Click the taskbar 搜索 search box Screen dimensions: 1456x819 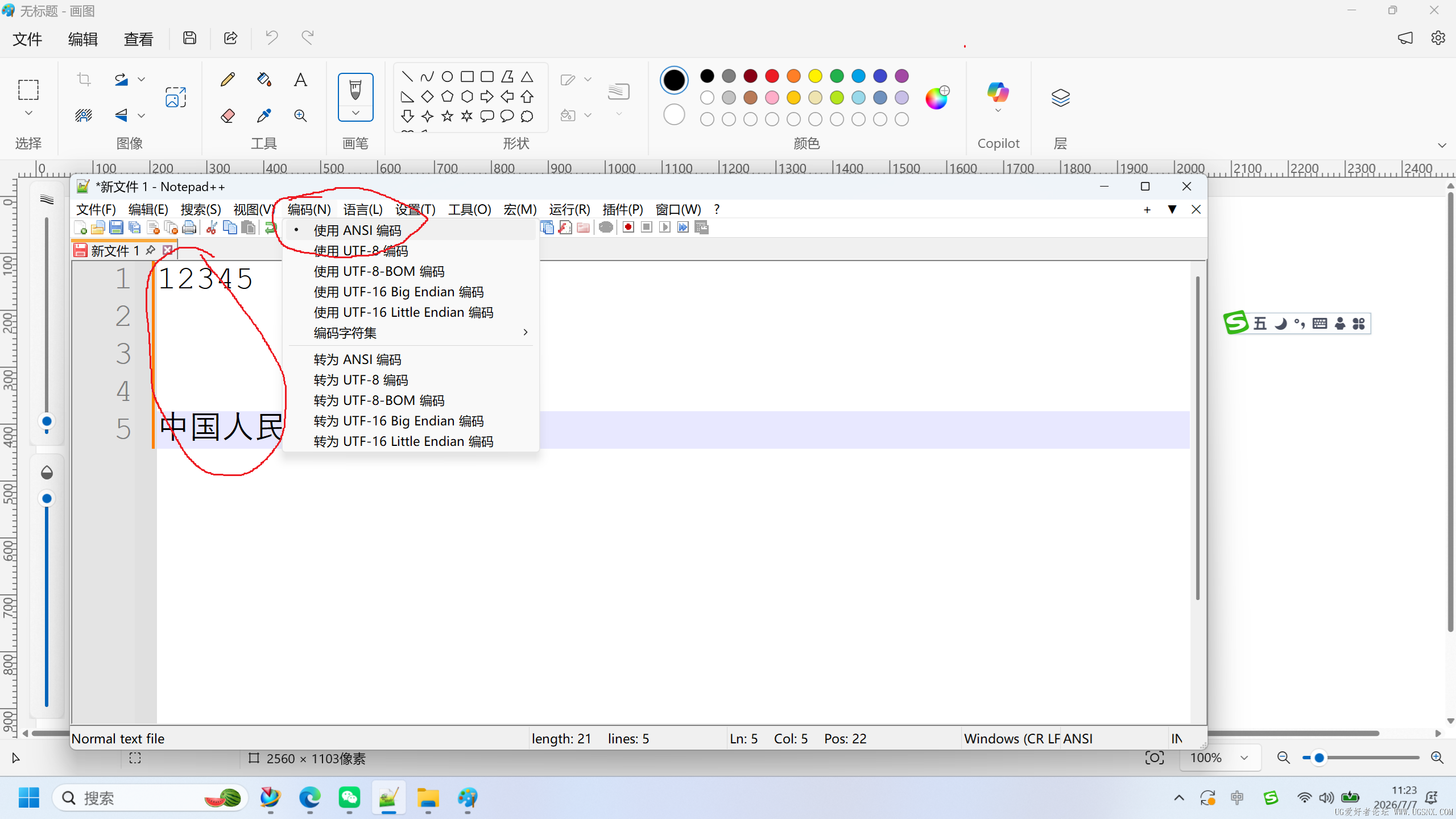coord(150,798)
